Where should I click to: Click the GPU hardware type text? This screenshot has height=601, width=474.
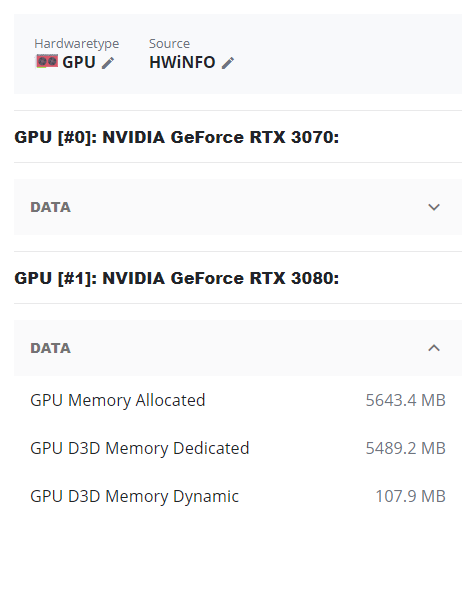coord(79,62)
